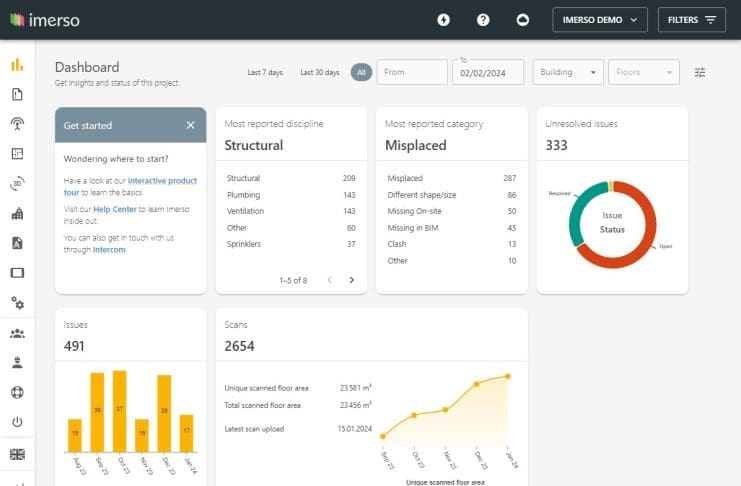Open the IMERSO DEMO project dropdown
This screenshot has height=486, width=741.
click(600, 20)
